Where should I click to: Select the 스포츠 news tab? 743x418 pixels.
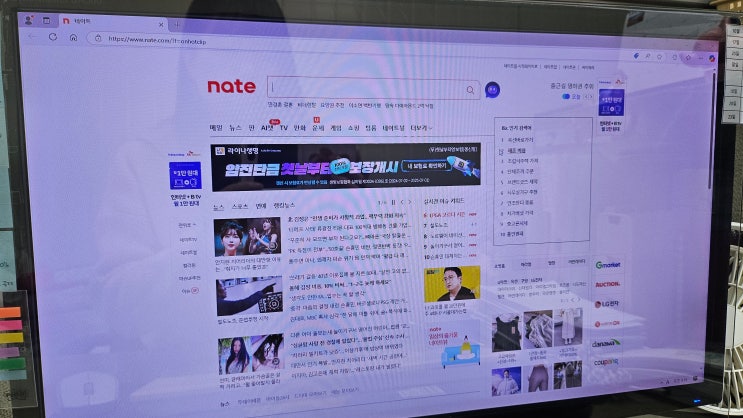point(240,207)
